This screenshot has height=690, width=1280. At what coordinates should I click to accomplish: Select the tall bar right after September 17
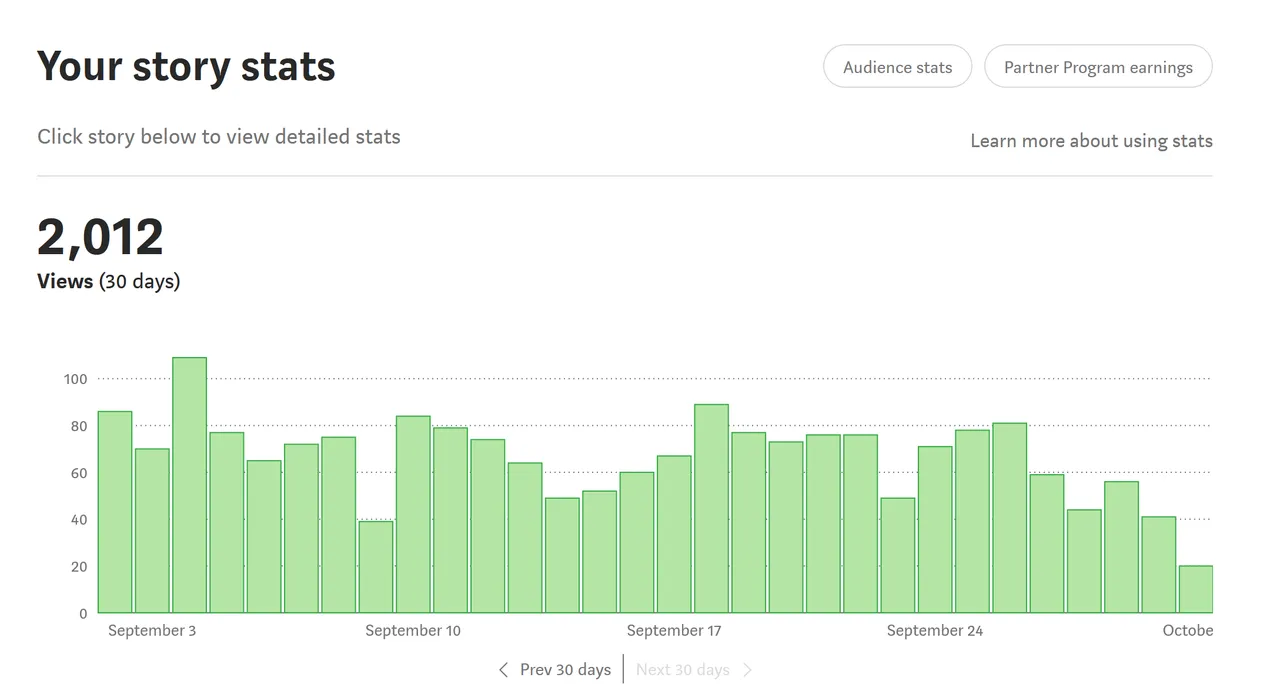click(711, 508)
